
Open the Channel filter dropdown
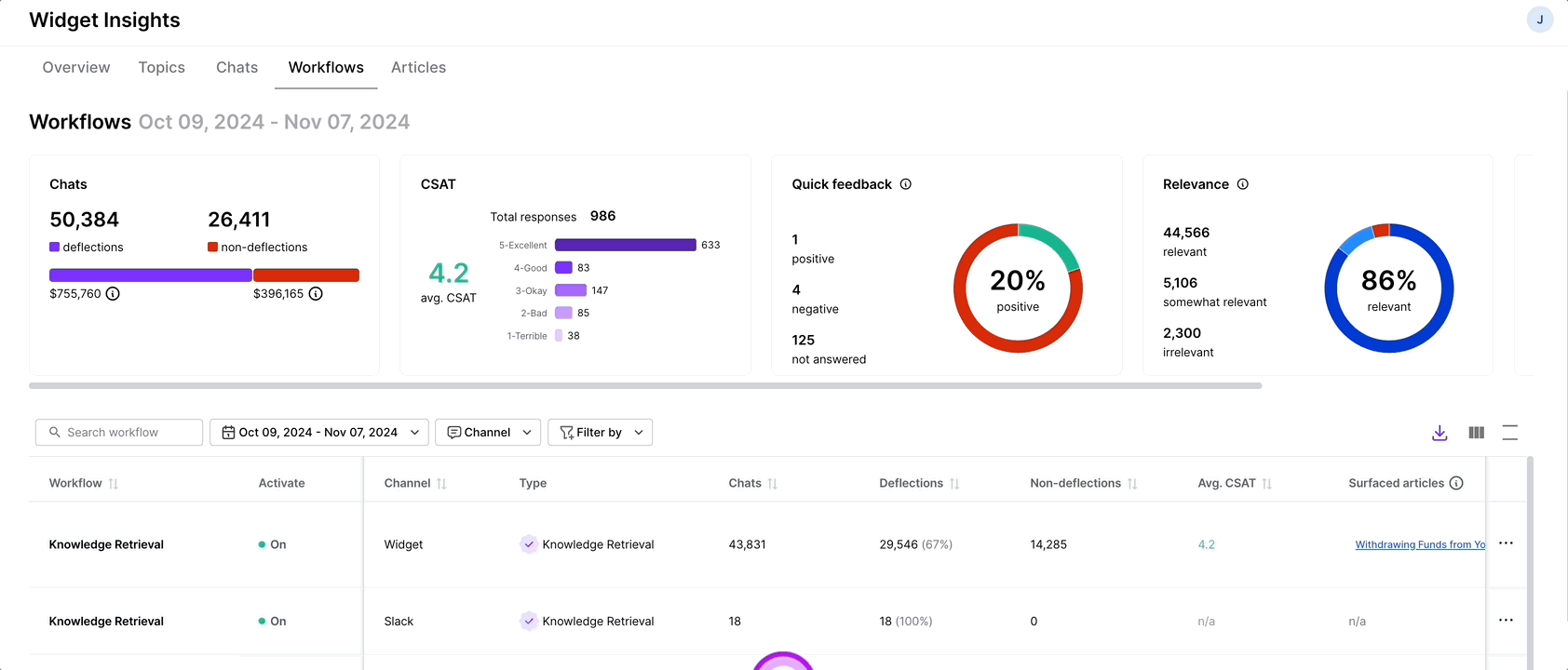pos(488,433)
